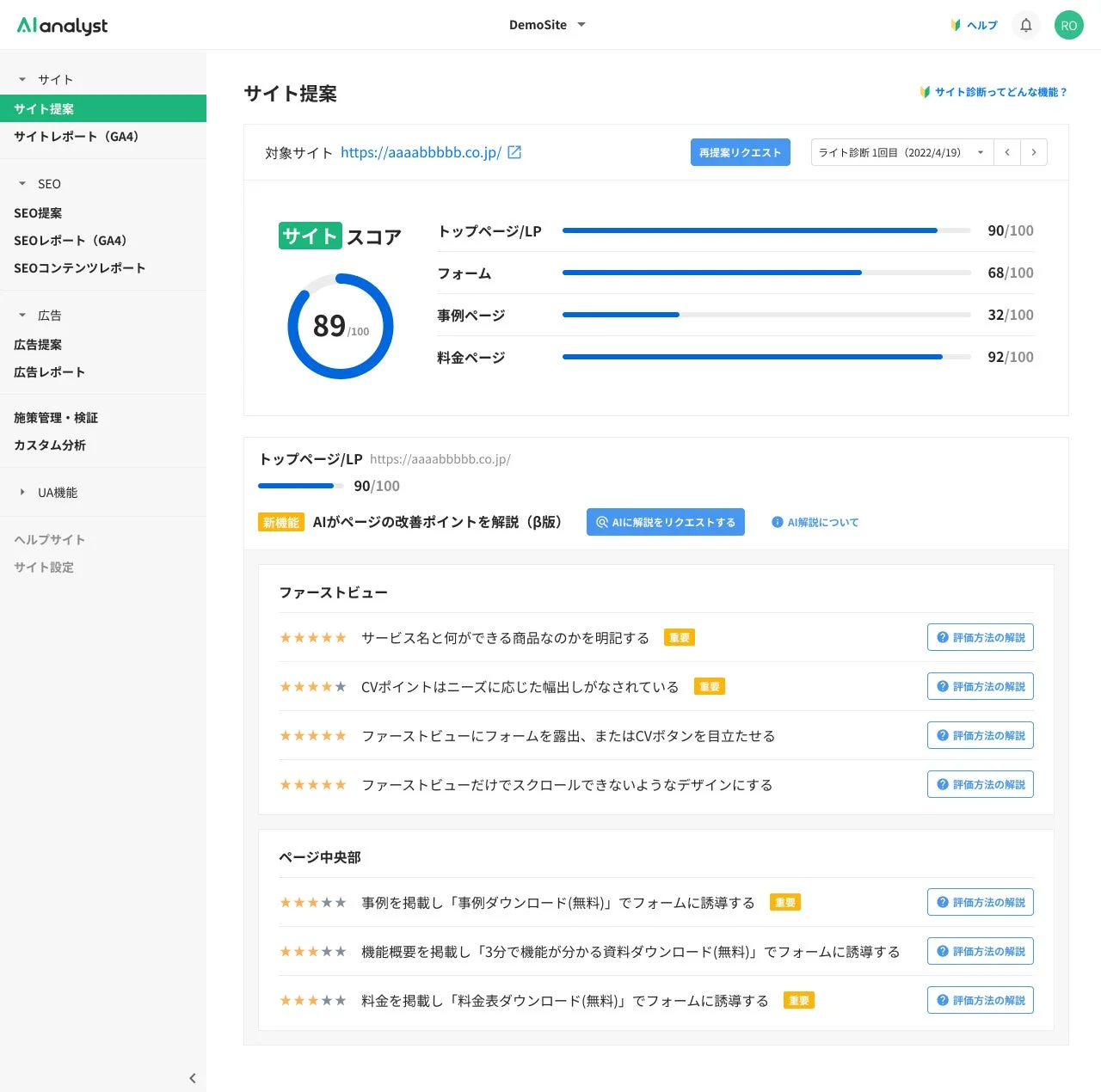This screenshot has width=1101, height=1092.
Task: Switch to 広告提案 in the sidebar
Action: coord(37,344)
